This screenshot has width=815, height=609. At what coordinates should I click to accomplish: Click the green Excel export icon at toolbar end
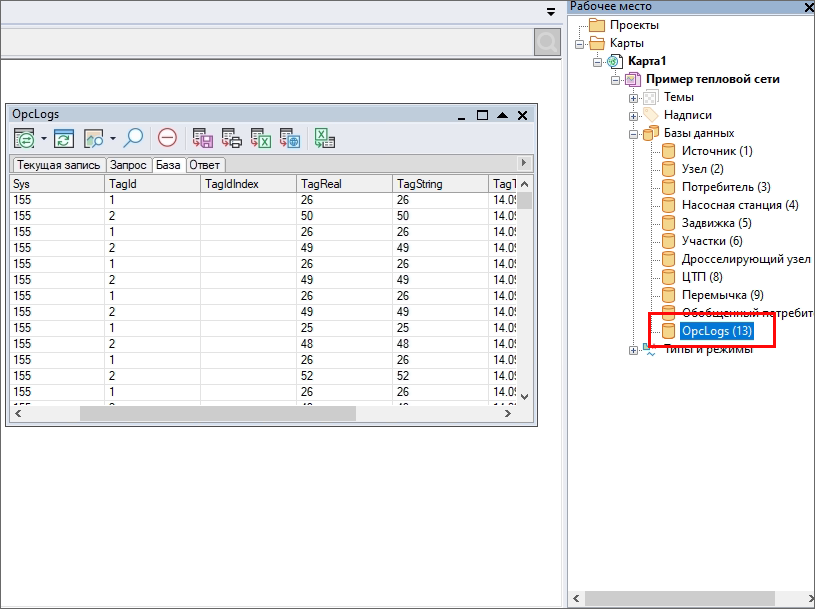coord(325,139)
